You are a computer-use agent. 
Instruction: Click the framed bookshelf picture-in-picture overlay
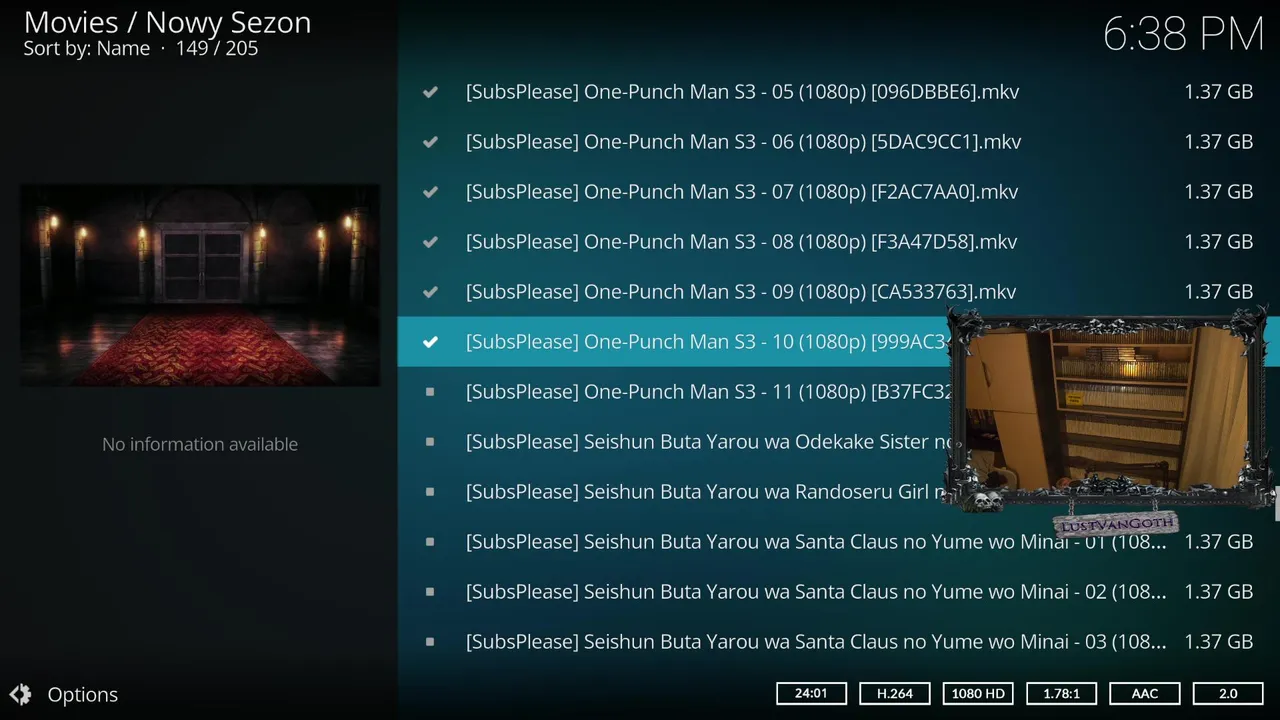(1108, 412)
